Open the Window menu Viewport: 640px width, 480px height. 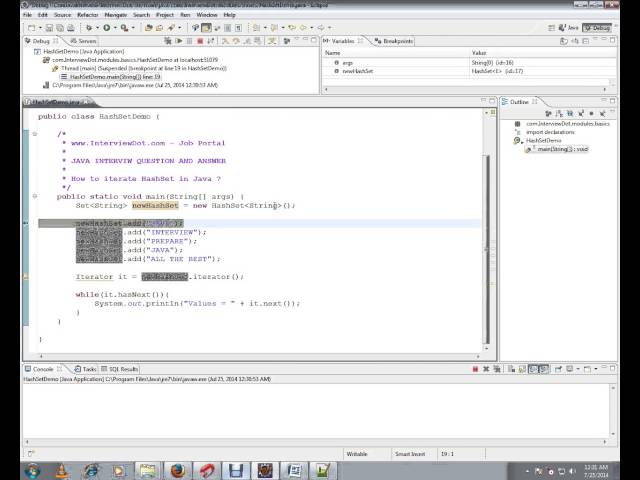tap(207, 15)
